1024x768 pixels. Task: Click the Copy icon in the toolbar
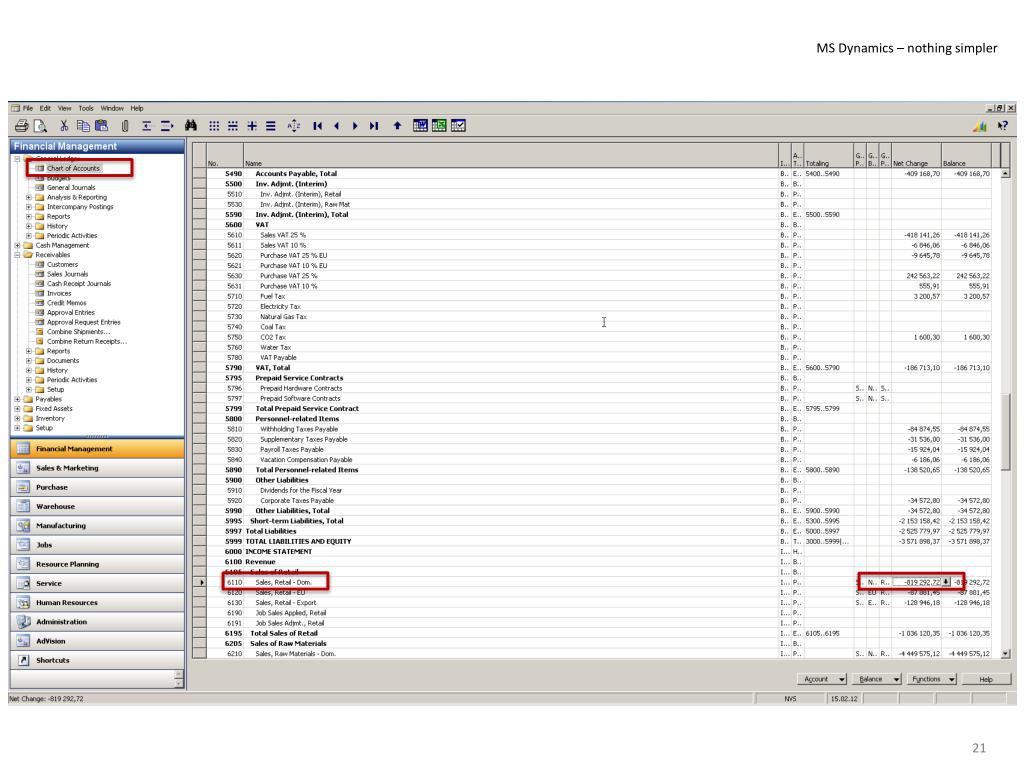coord(83,126)
